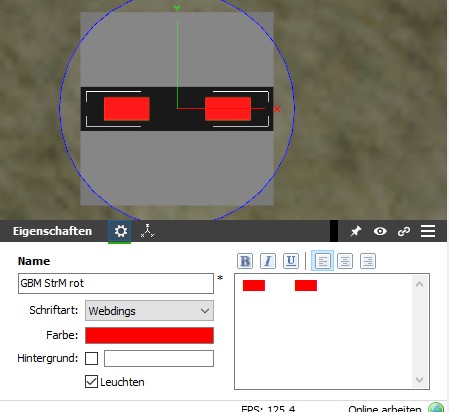
Task: Toggle italic text formatting
Action: (268, 261)
